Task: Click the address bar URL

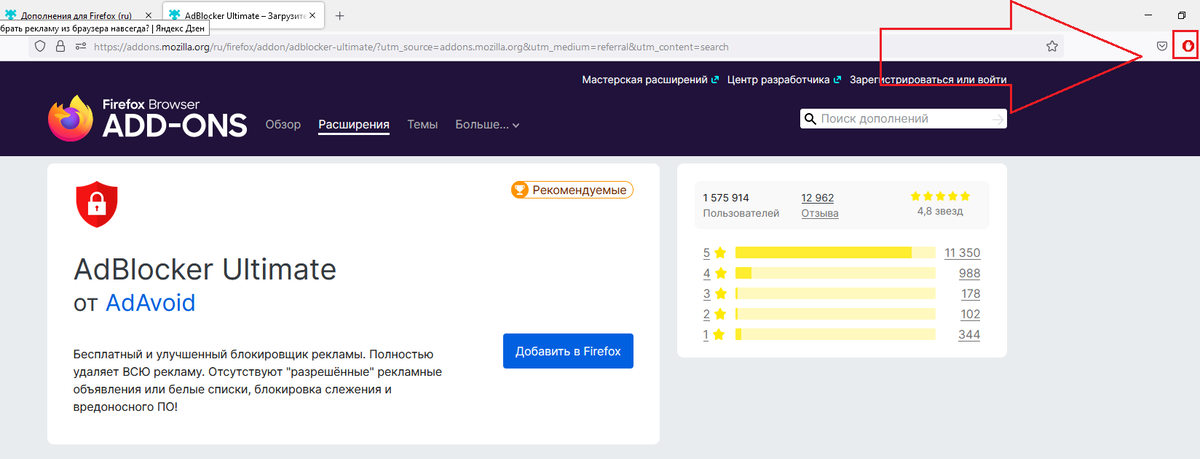Action: tap(411, 46)
